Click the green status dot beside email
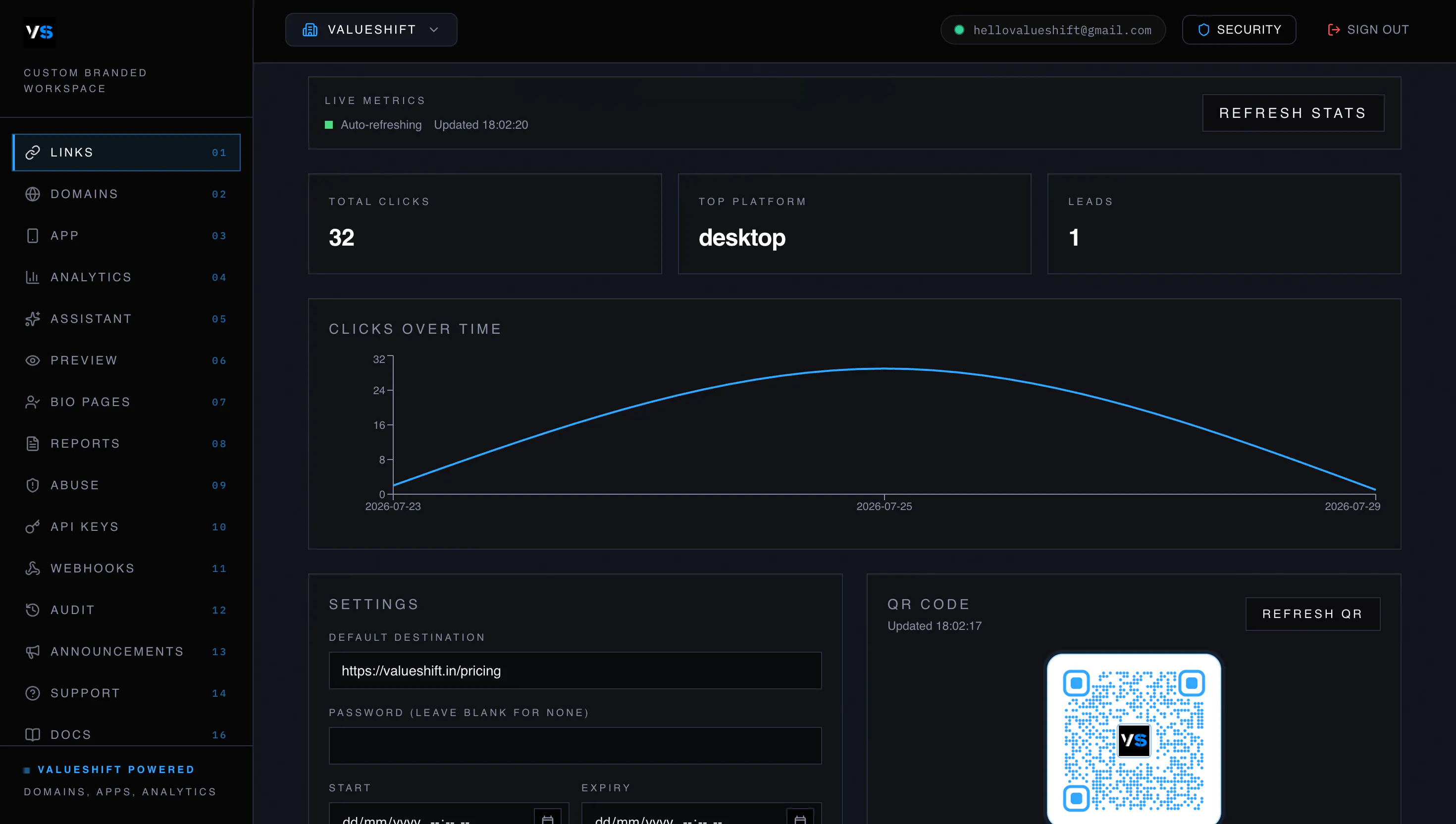Screen dimensions: 1456x824 pos(959,29)
